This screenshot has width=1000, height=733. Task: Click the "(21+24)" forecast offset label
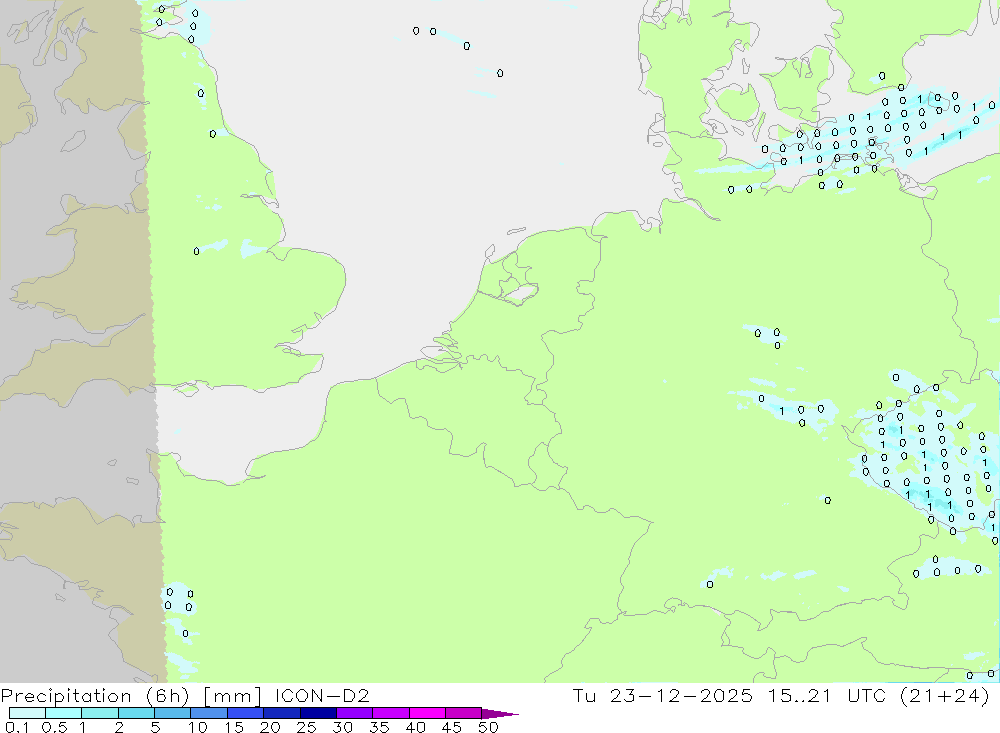pyautogui.click(x=953, y=695)
